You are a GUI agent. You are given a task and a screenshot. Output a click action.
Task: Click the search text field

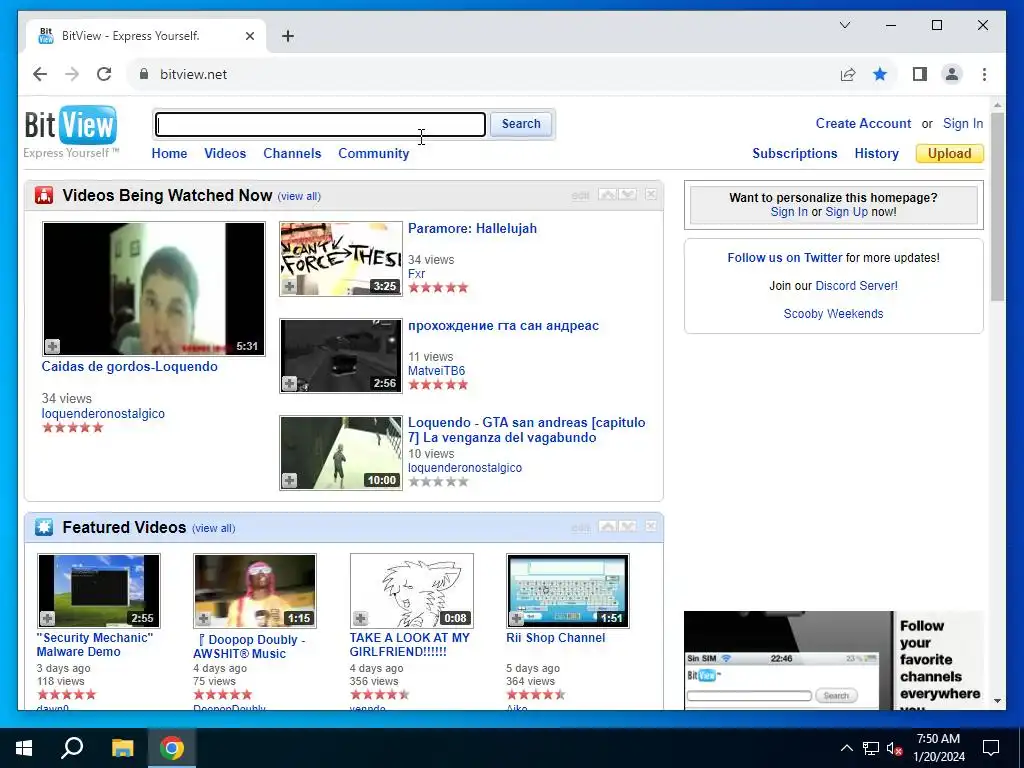[320, 124]
